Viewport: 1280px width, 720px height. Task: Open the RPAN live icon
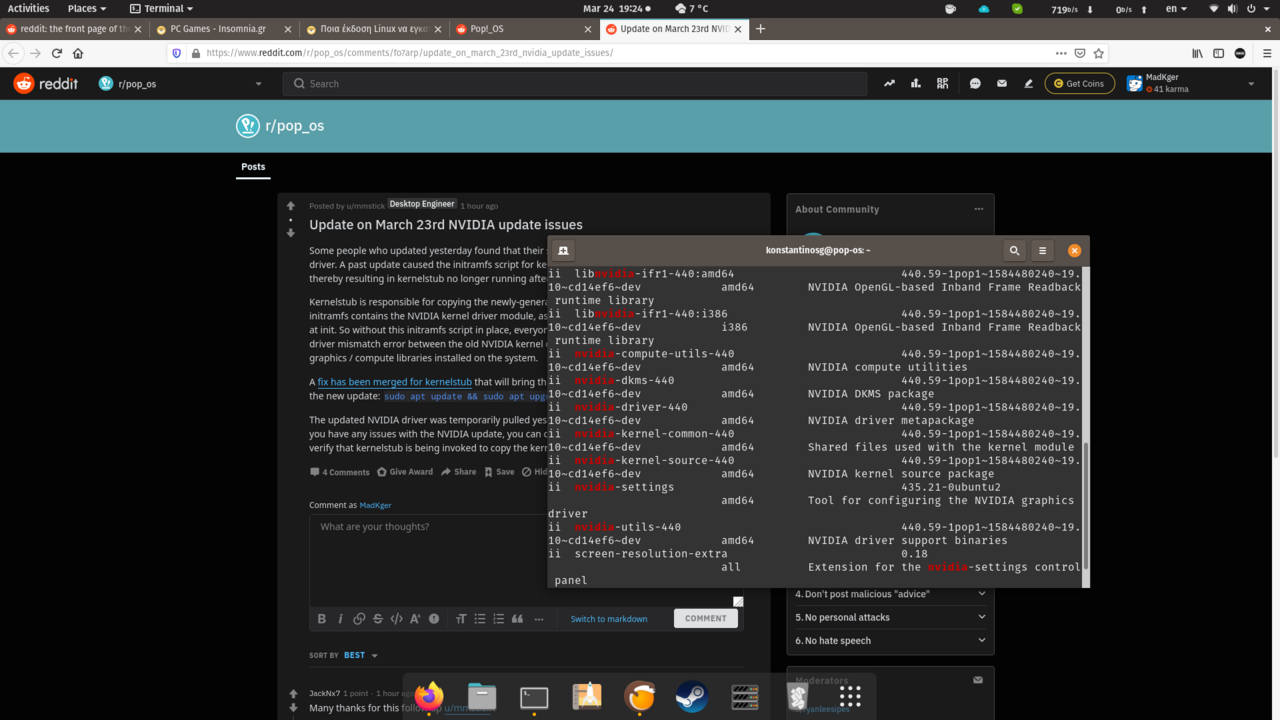[942, 84]
